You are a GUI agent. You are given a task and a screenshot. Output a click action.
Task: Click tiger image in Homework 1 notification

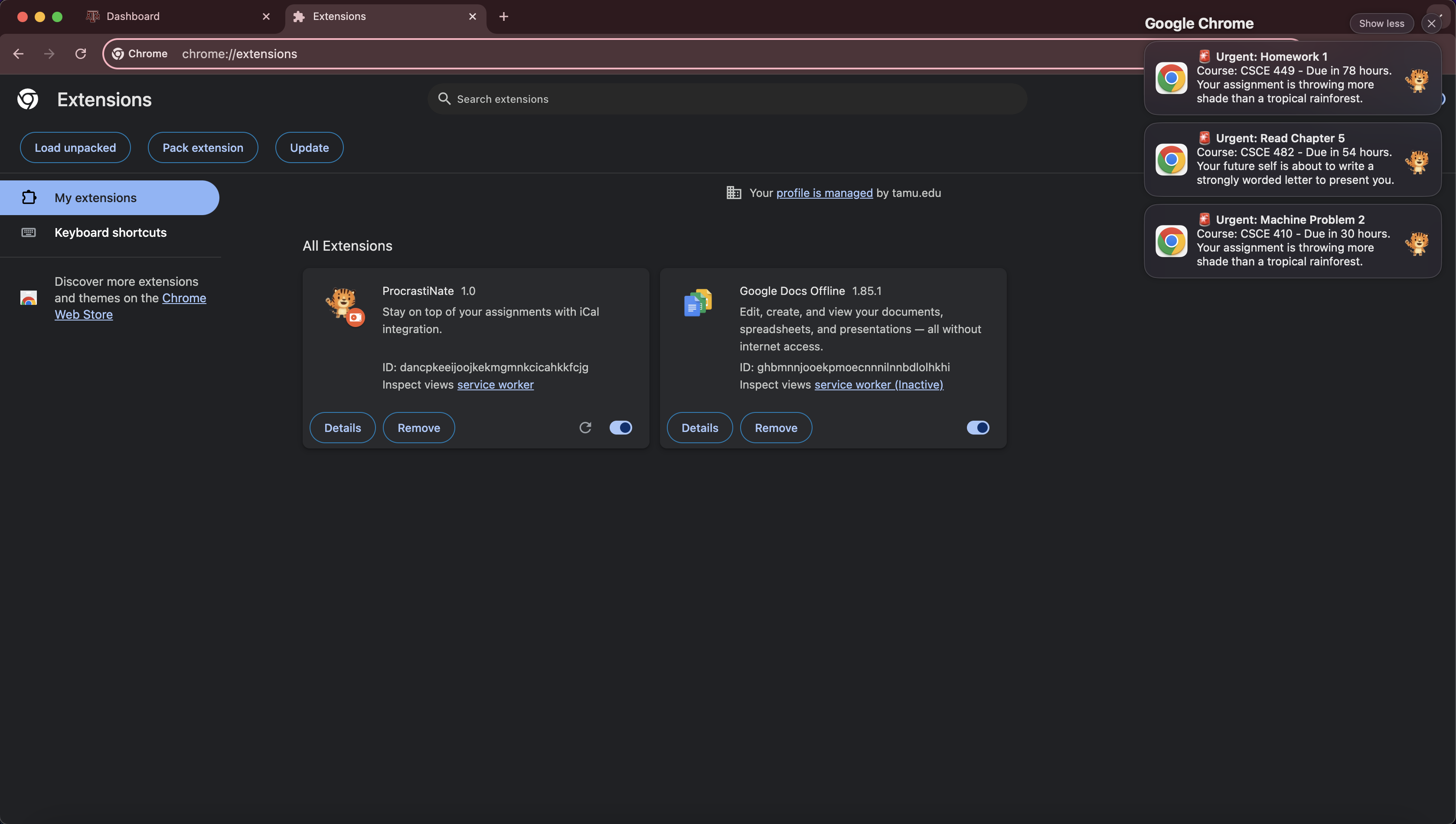[1417, 80]
